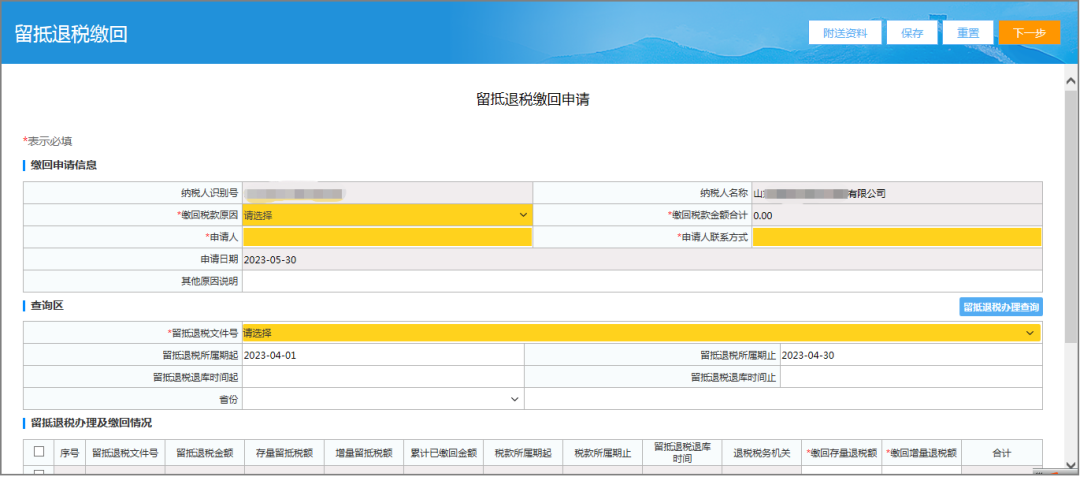The width and height of the screenshot is (1080, 477).
Task: Click the 存量留抵税额 column header
Action: pyautogui.click(x=284, y=453)
